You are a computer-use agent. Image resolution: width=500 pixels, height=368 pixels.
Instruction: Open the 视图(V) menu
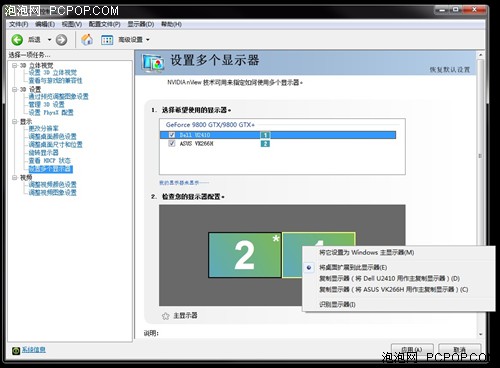pyautogui.click(x=72, y=24)
